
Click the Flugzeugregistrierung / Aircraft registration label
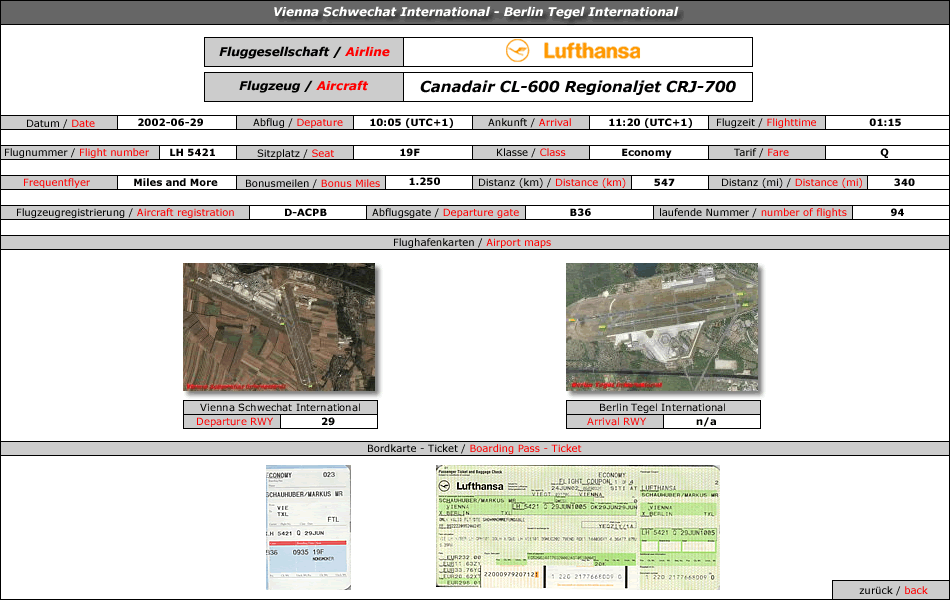(125, 213)
